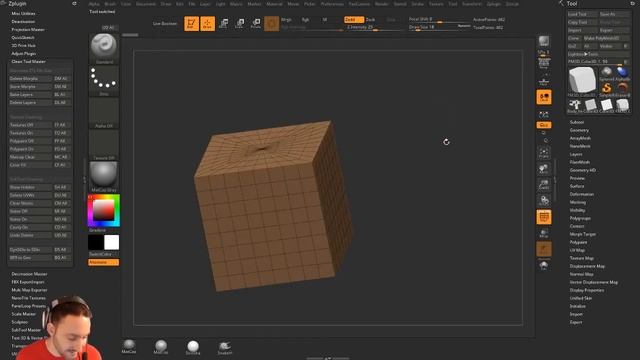Viewport: 640px width, 360px height.
Task: Click the Save As button
Action: point(614,14)
